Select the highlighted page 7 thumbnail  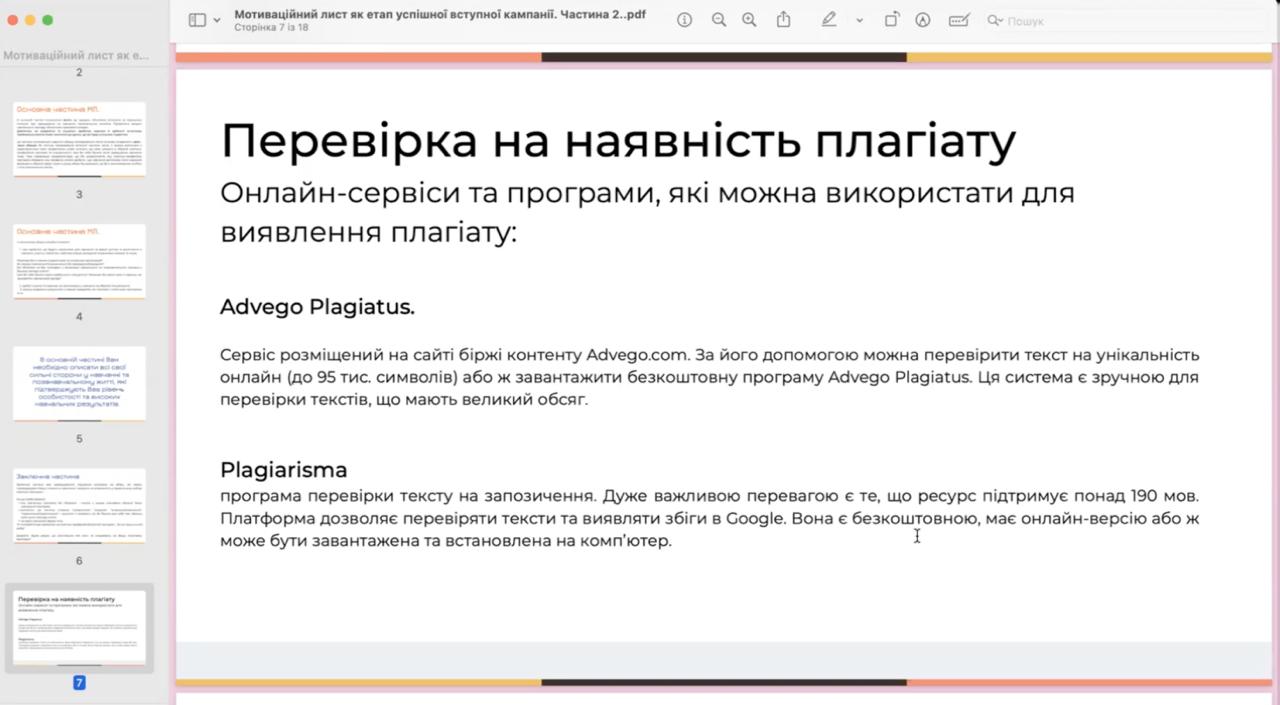(79, 628)
